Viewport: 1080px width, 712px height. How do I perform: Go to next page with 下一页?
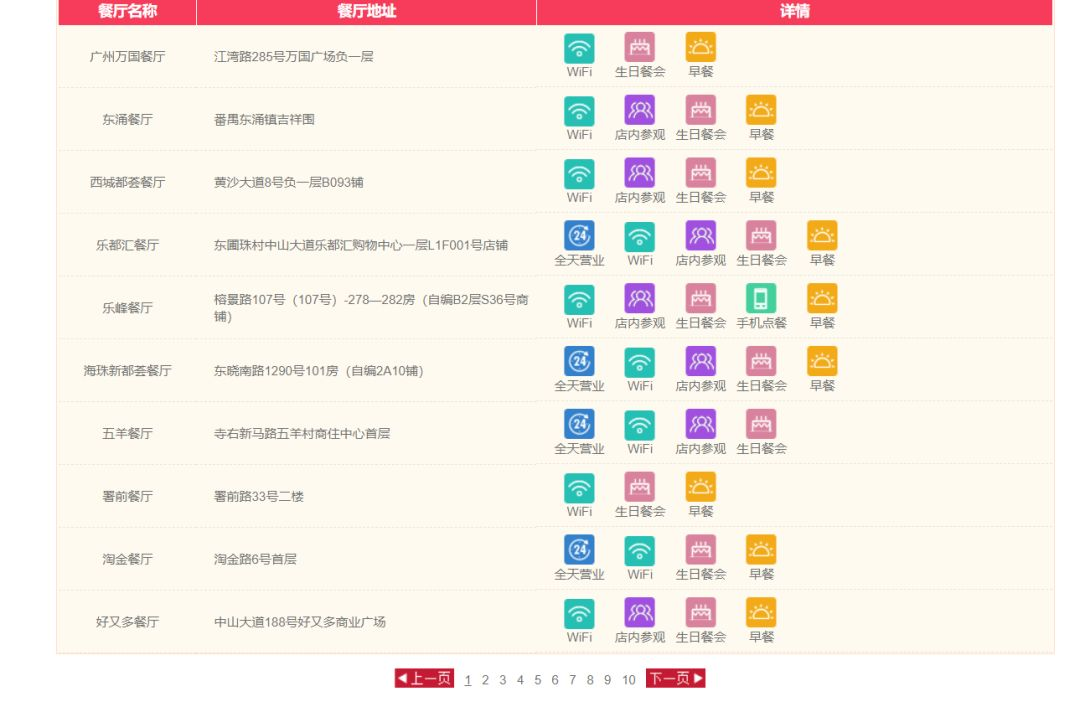pyautogui.click(x=675, y=678)
